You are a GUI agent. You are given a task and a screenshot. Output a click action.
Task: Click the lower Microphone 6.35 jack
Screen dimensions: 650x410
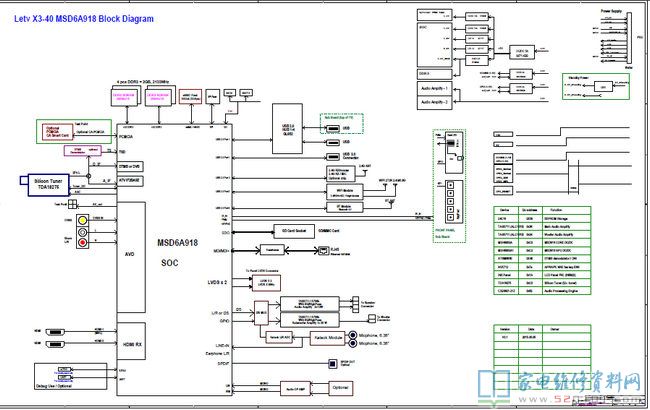353,343
